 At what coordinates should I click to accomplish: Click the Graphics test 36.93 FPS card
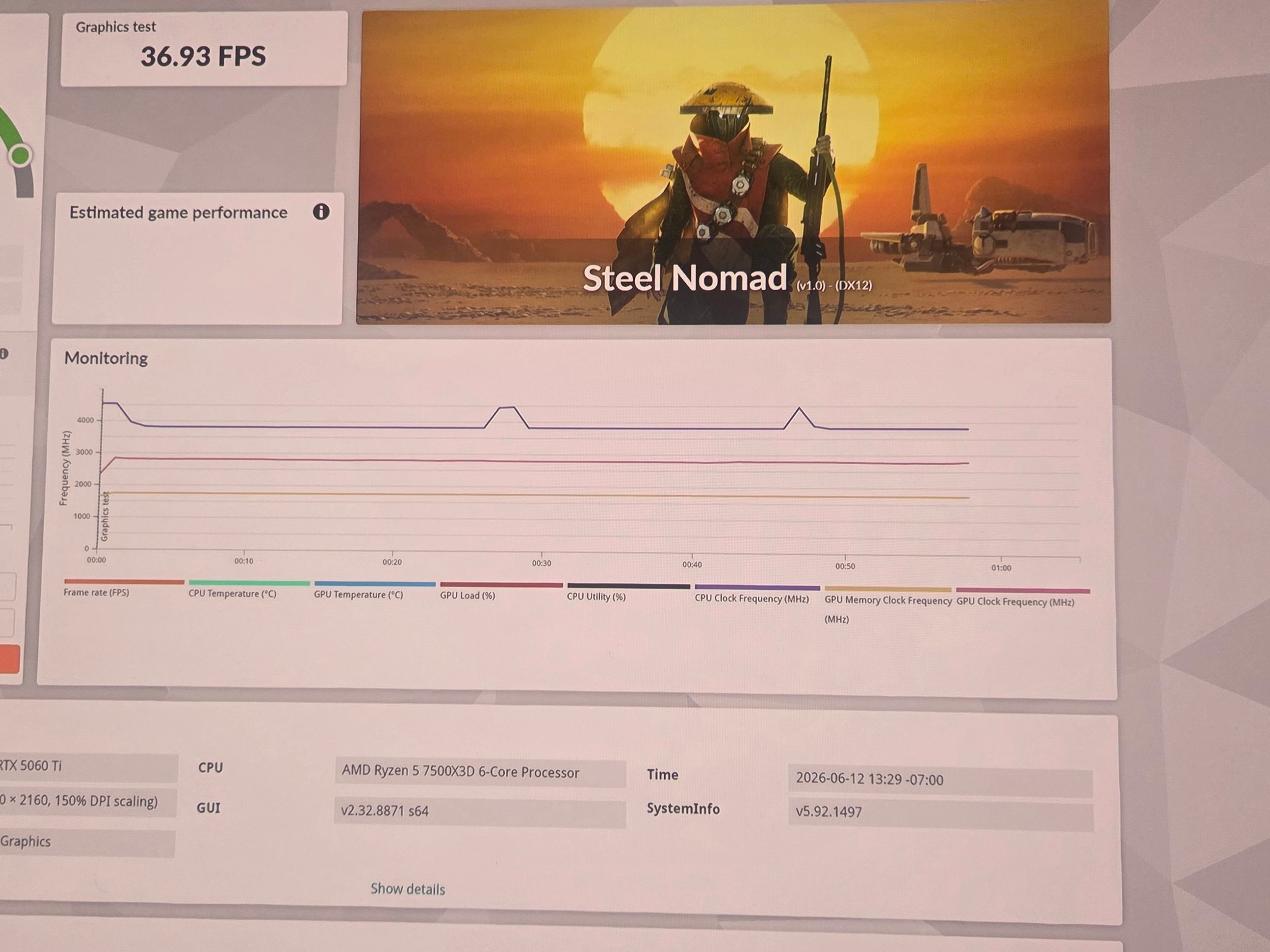click(204, 49)
